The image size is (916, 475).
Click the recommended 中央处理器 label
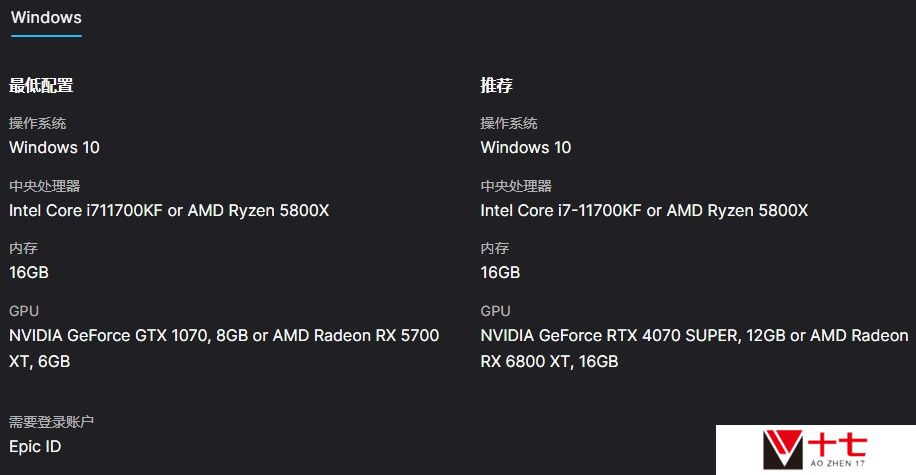[516, 186]
